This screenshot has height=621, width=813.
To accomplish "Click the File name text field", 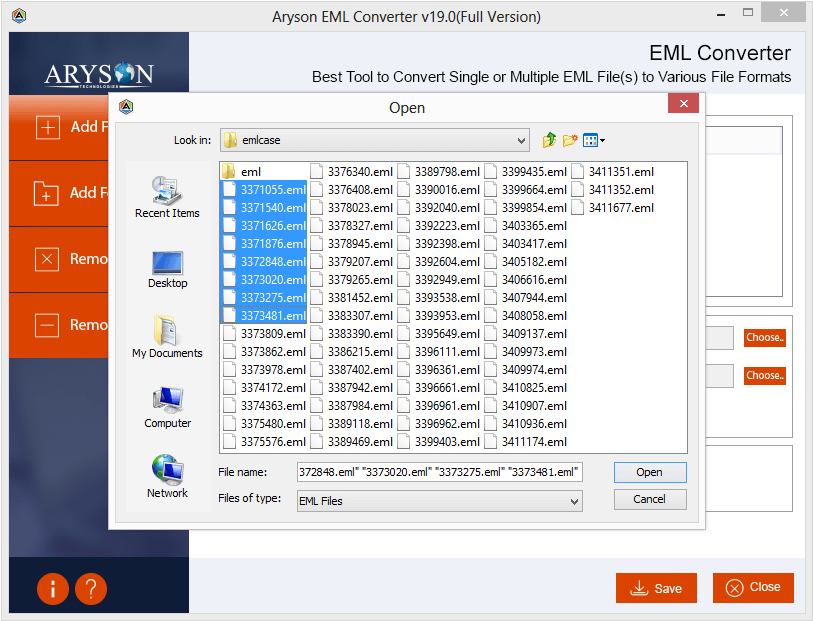I will (x=439, y=472).
